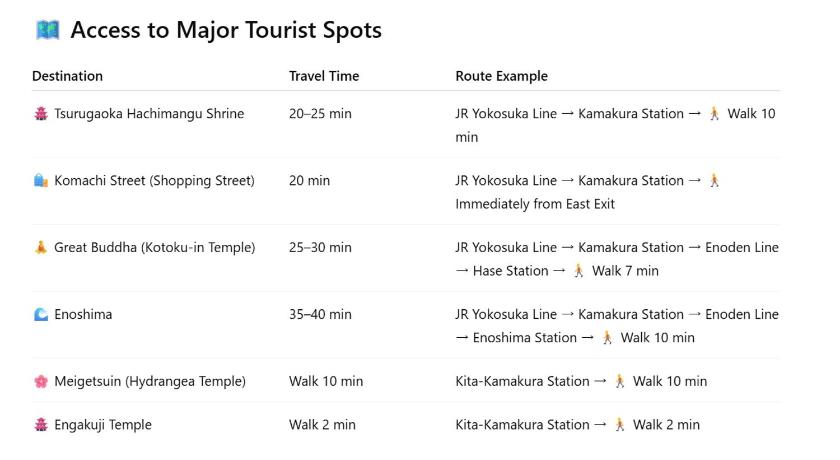Click the Travel Time column header
The height and width of the screenshot is (460, 840).
(x=324, y=76)
